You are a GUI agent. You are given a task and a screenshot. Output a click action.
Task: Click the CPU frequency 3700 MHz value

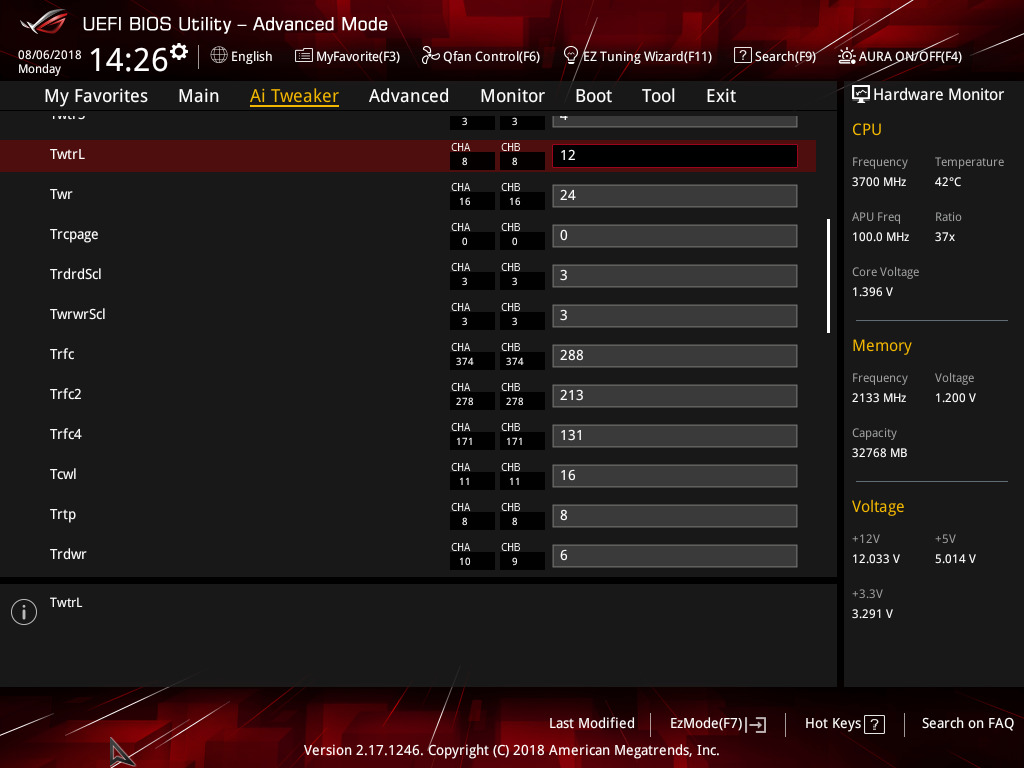878,182
